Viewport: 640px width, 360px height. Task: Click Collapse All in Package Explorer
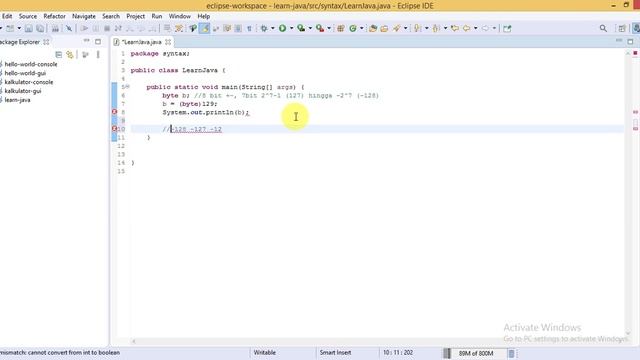58,54
